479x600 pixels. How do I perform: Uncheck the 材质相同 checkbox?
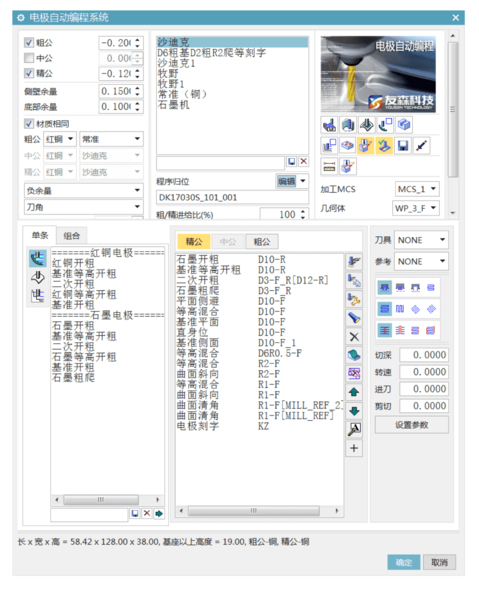(29, 123)
